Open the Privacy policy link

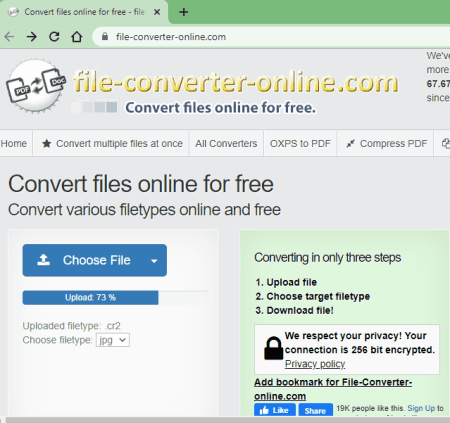(315, 364)
